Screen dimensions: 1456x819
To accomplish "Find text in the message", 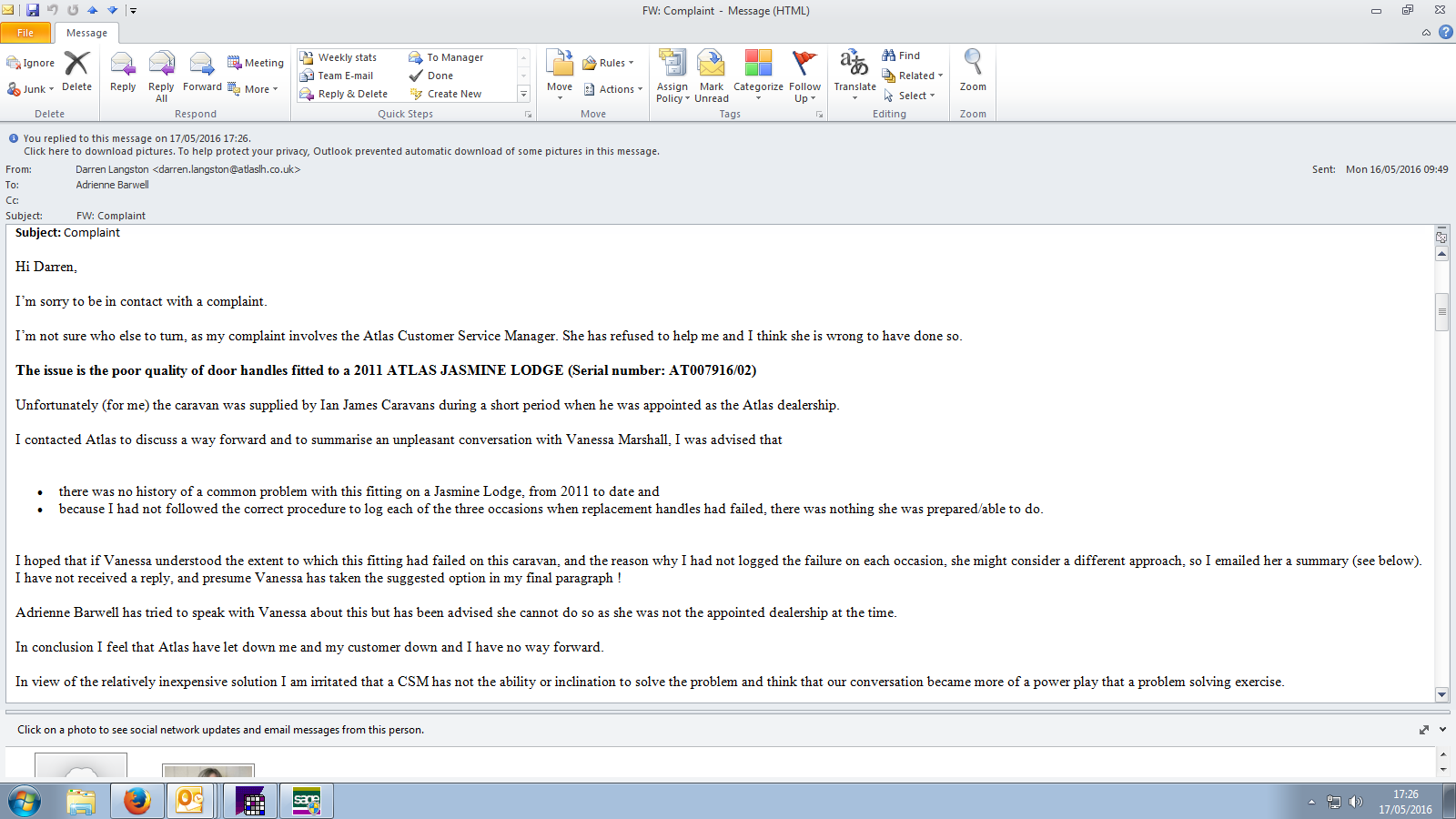I will (x=901, y=56).
